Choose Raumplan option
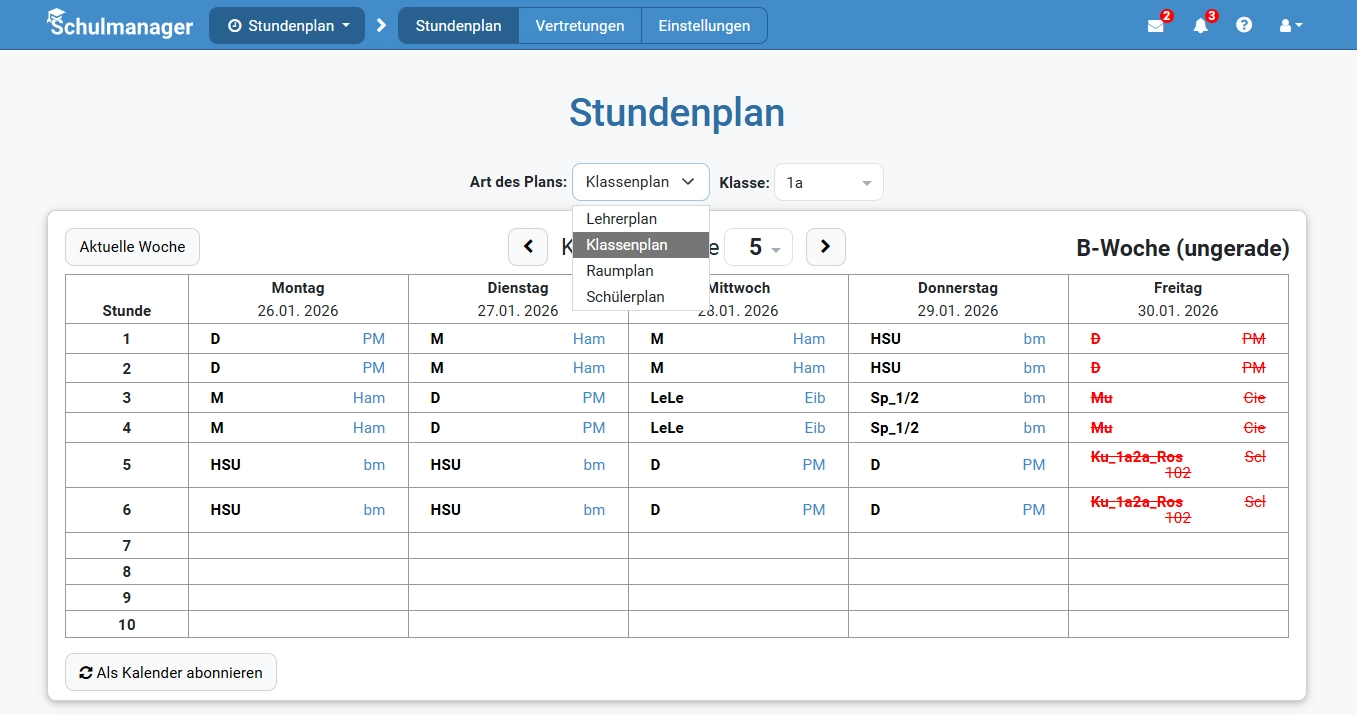Viewport: 1357px width, 715px height. click(x=620, y=271)
